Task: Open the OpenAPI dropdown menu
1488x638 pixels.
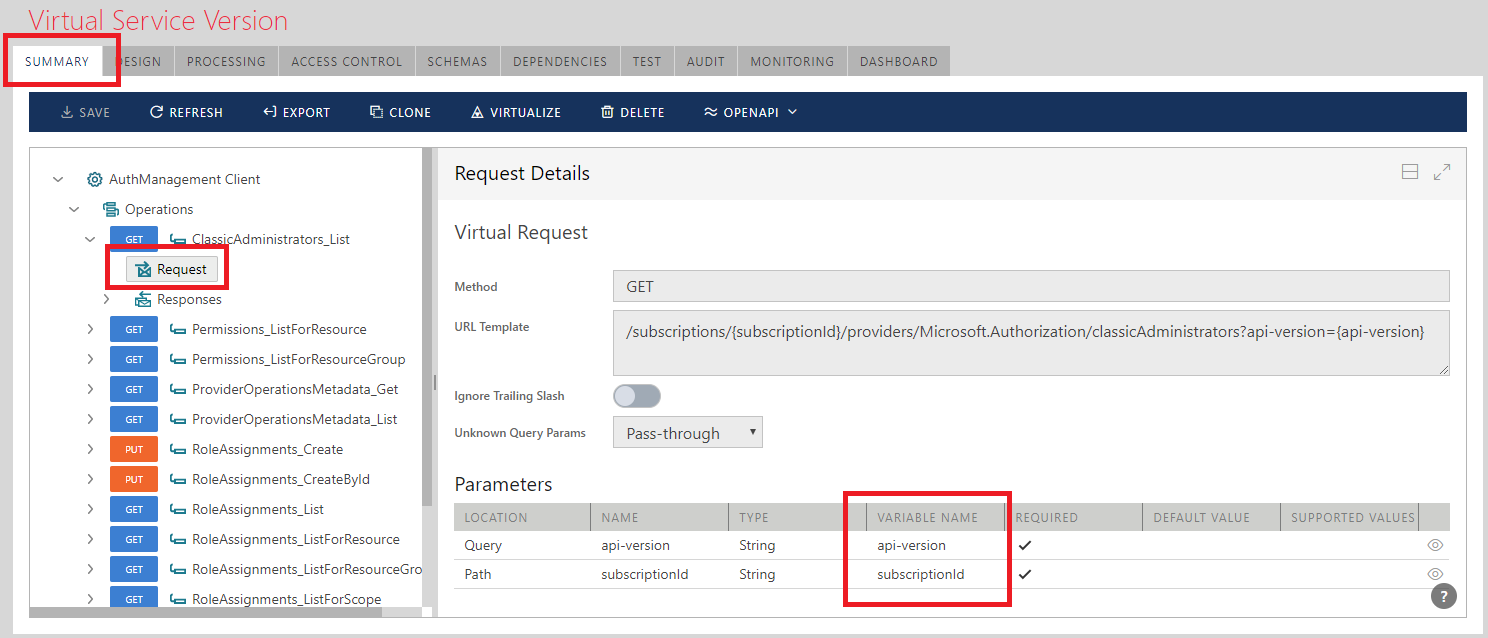Action: pyautogui.click(x=750, y=113)
